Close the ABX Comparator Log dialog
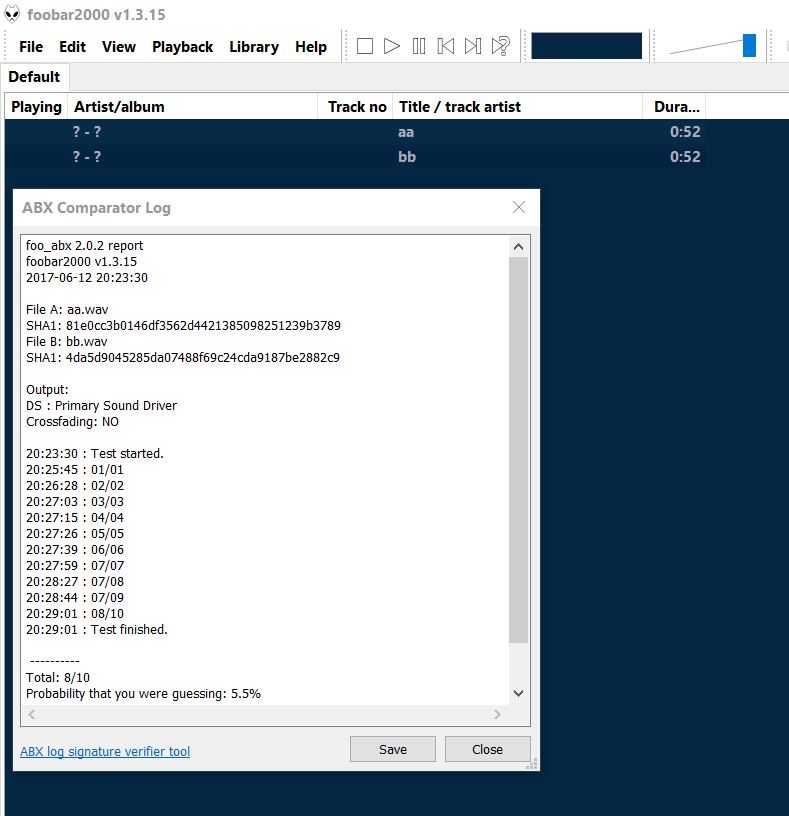Viewport: 789px width, 816px height. (x=518, y=207)
